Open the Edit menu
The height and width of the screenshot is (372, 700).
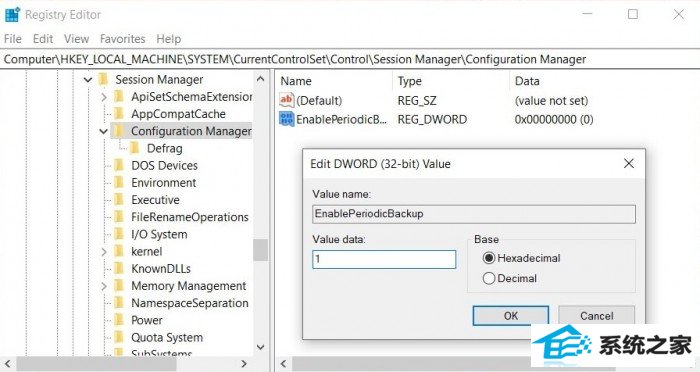pyautogui.click(x=43, y=39)
